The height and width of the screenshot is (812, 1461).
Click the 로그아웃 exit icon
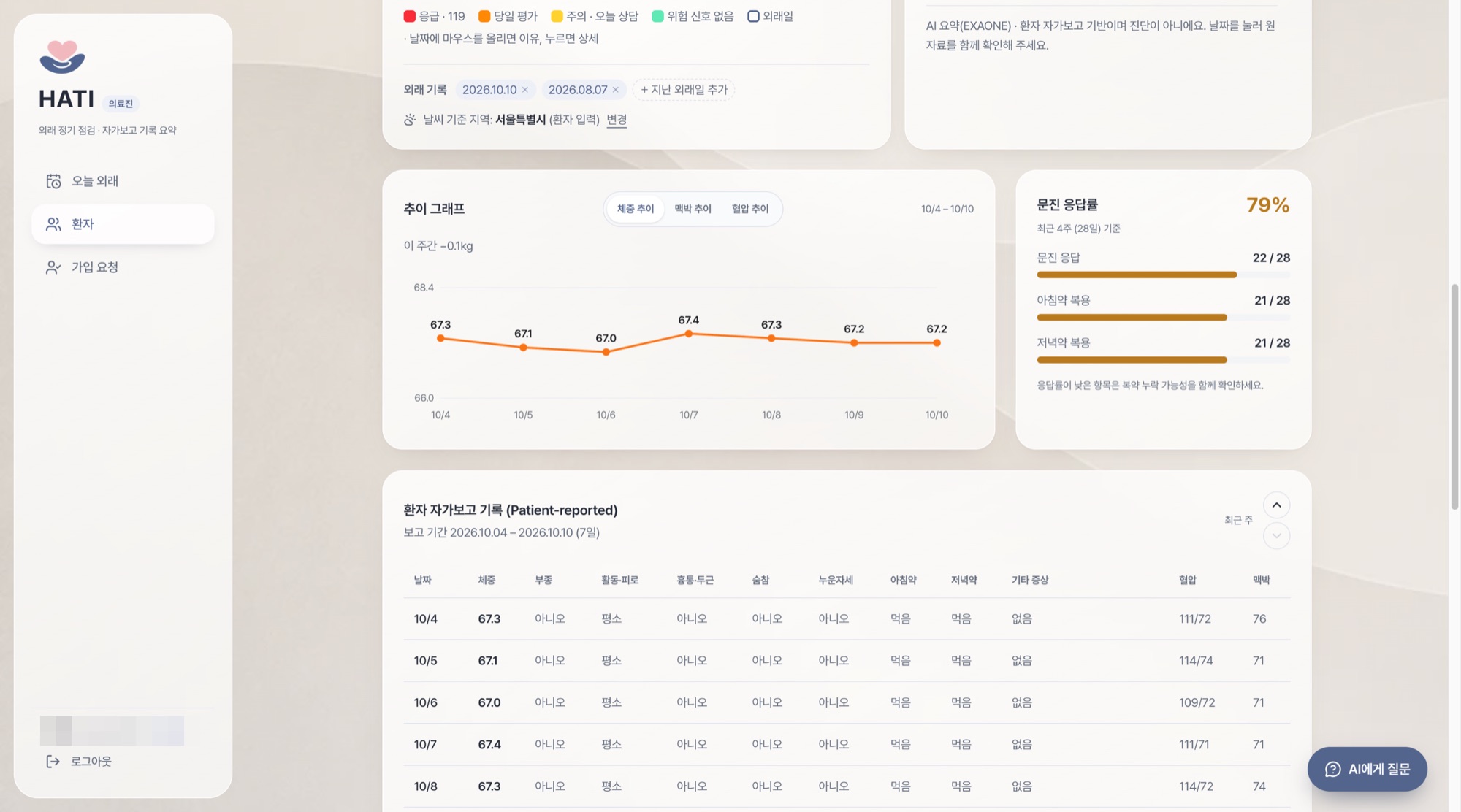point(53,762)
